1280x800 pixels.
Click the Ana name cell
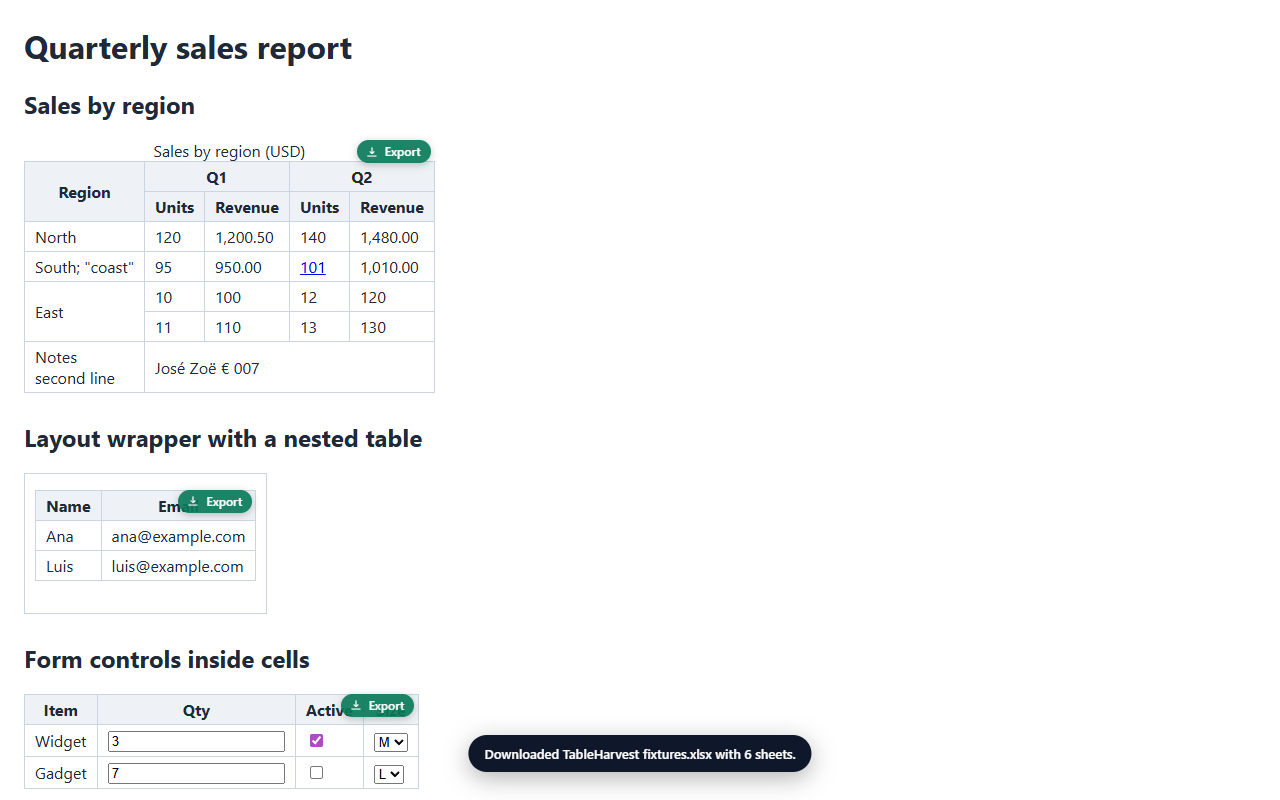(69, 536)
